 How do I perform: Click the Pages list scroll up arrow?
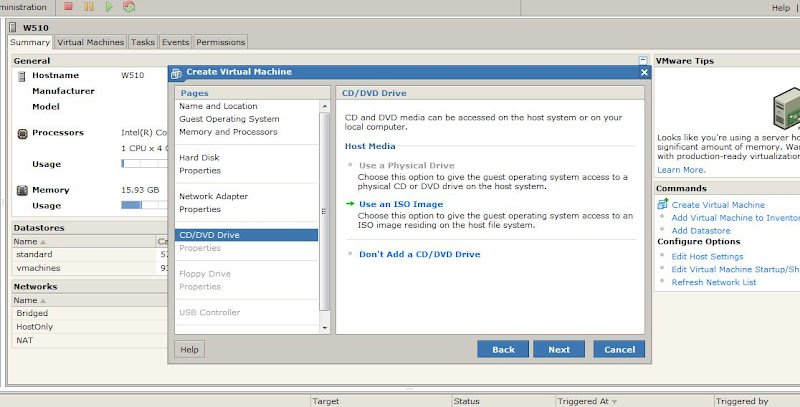[x=324, y=106]
